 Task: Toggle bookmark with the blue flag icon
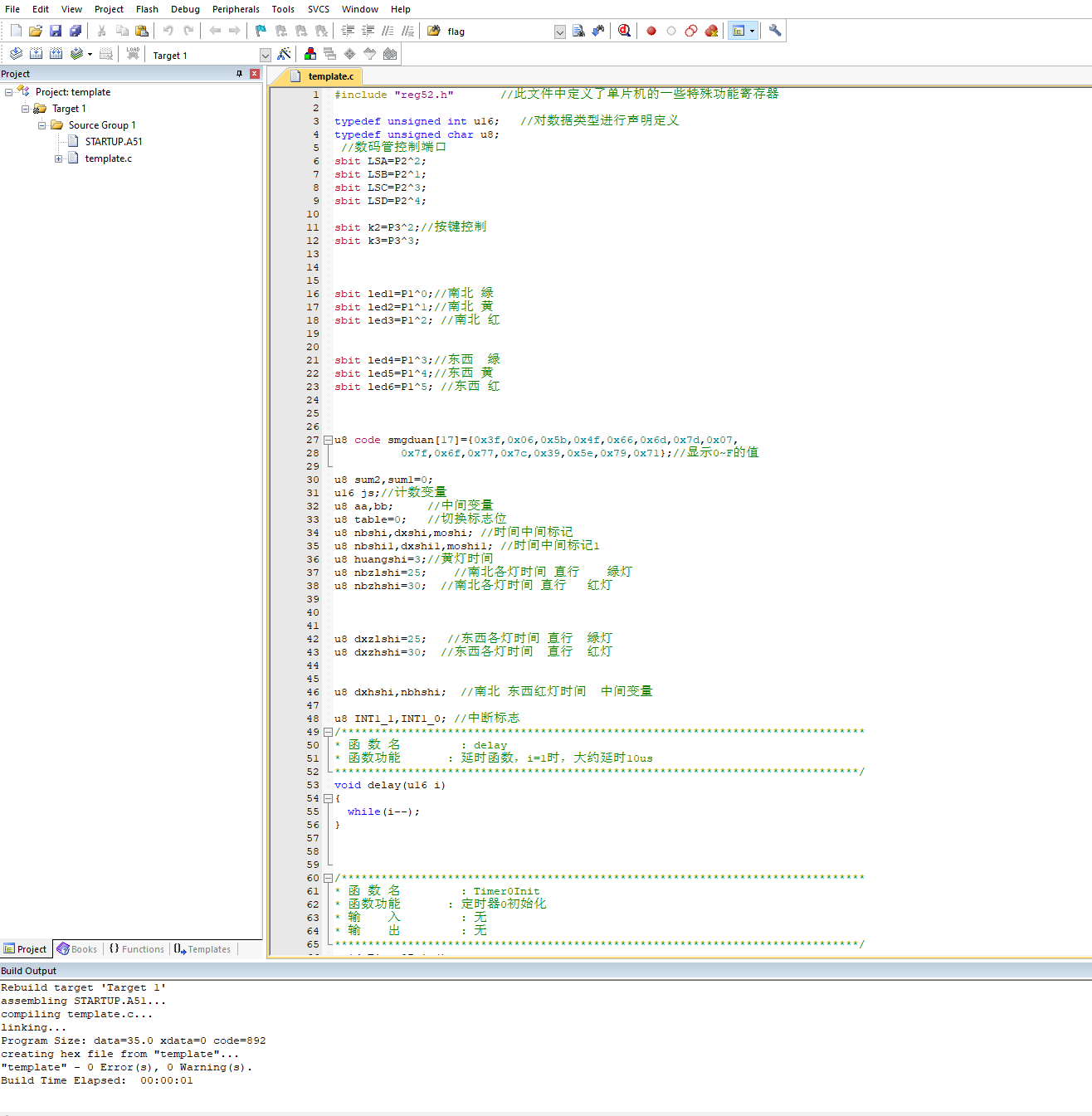(x=261, y=32)
